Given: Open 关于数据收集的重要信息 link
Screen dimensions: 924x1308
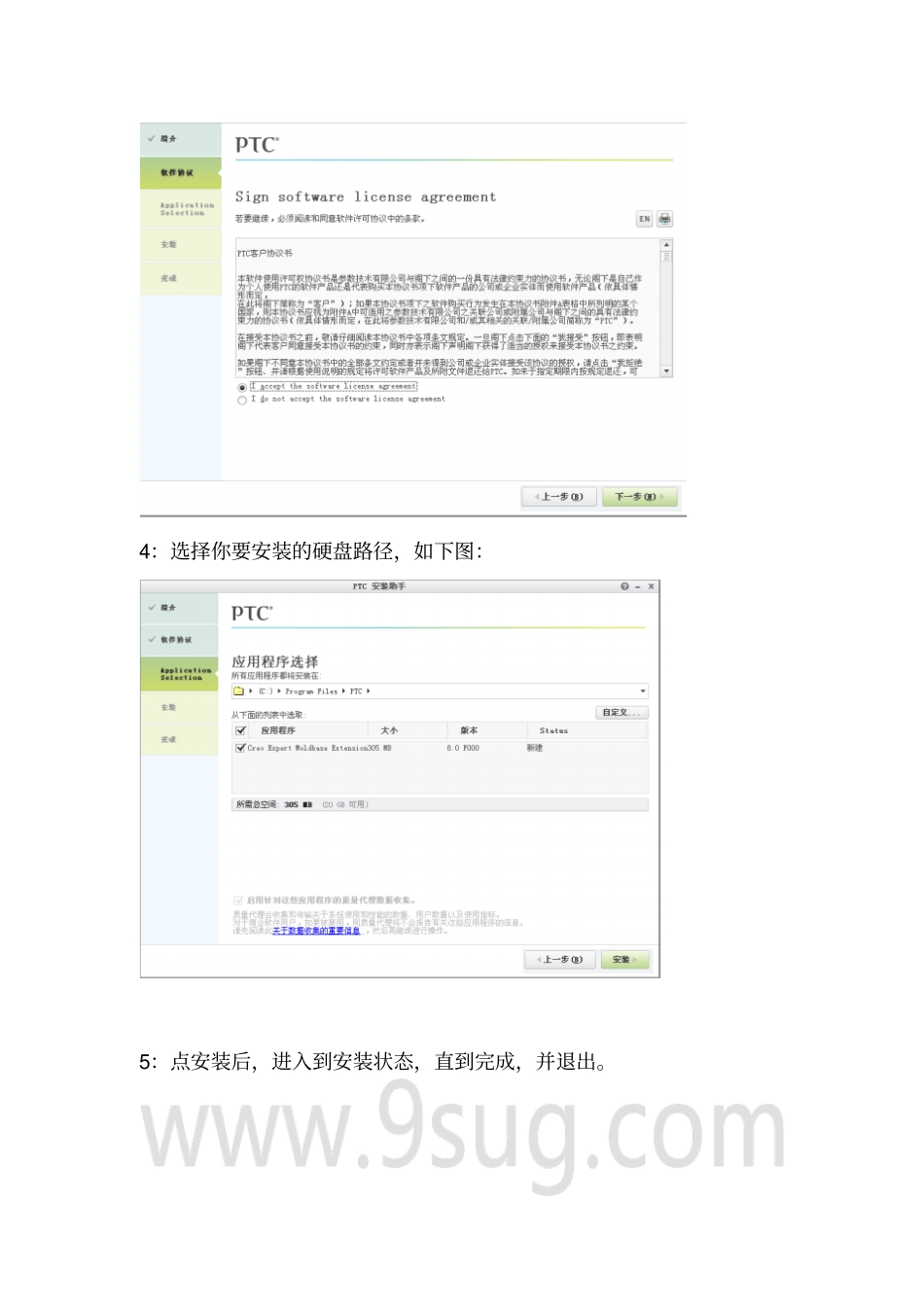Looking at the screenshot, I should pos(316,931).
